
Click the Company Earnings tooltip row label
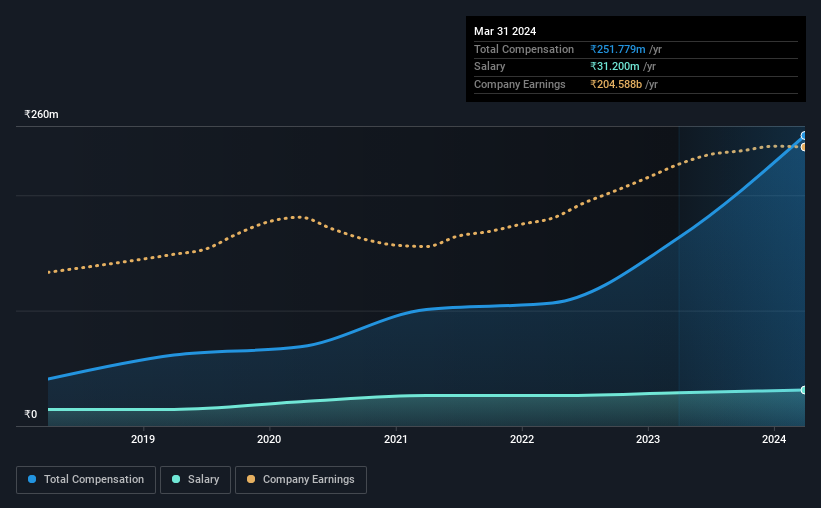[x=519, y=84]
